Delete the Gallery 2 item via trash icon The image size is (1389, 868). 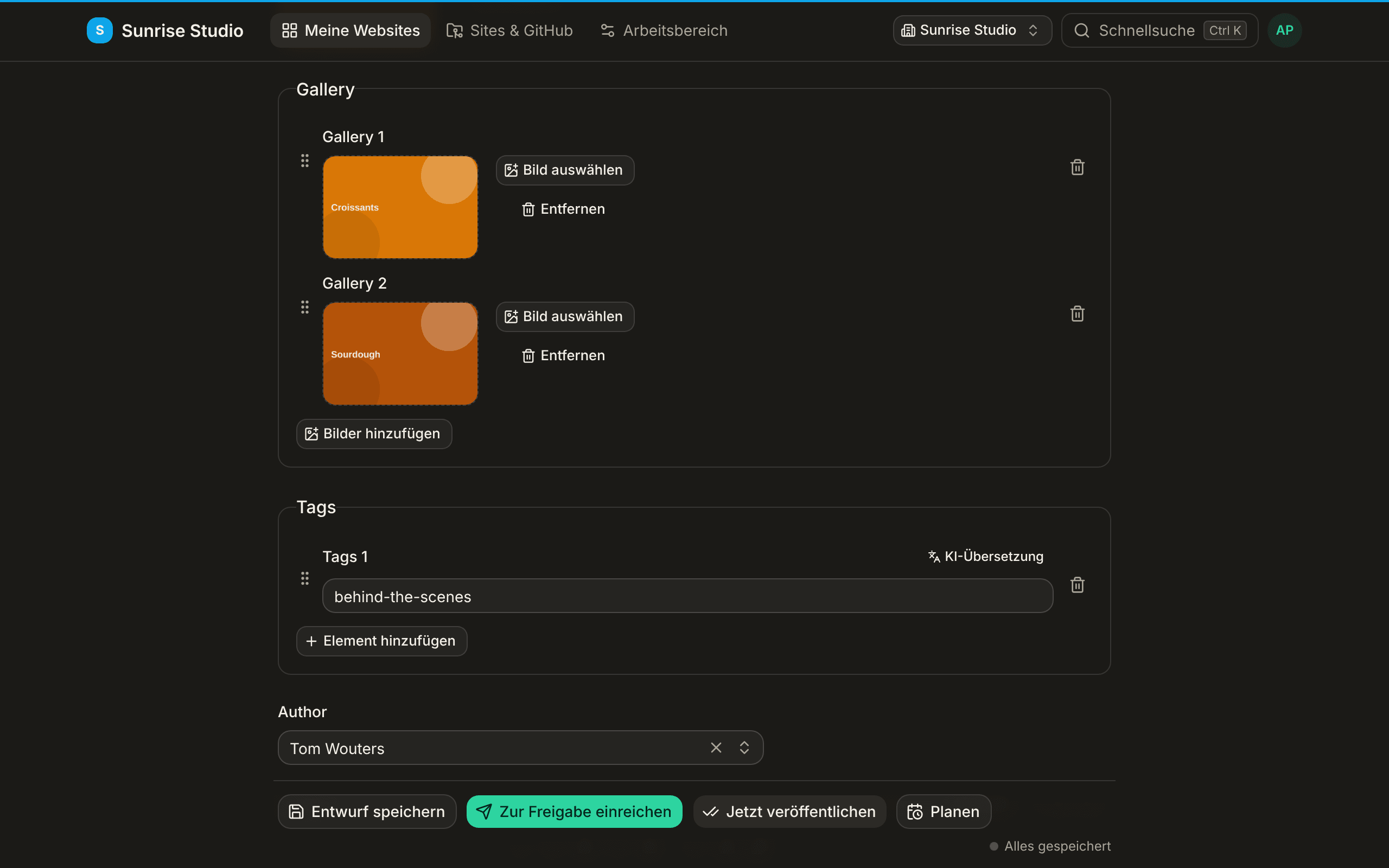tap(1078, 314)
